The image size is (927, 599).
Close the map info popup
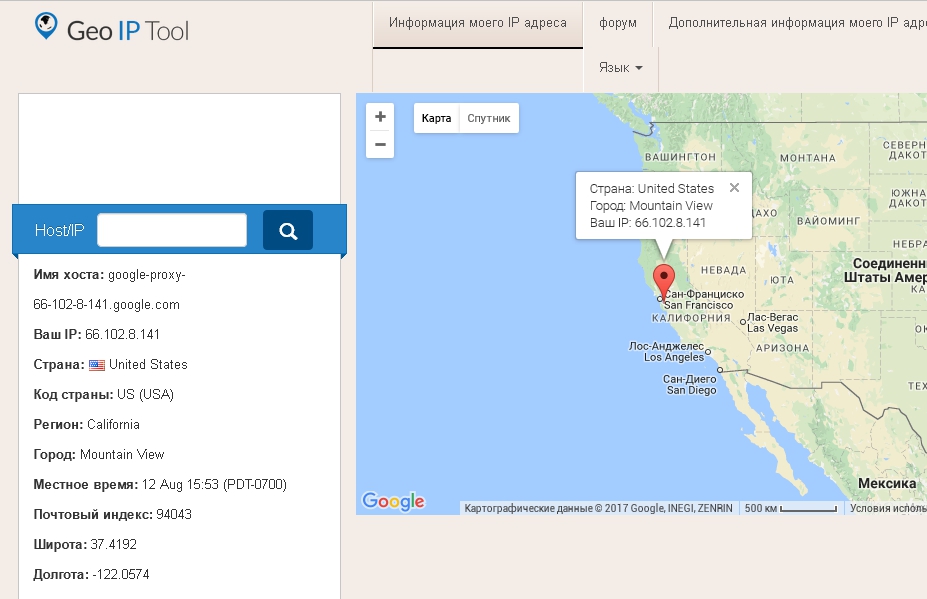(734, 187)
